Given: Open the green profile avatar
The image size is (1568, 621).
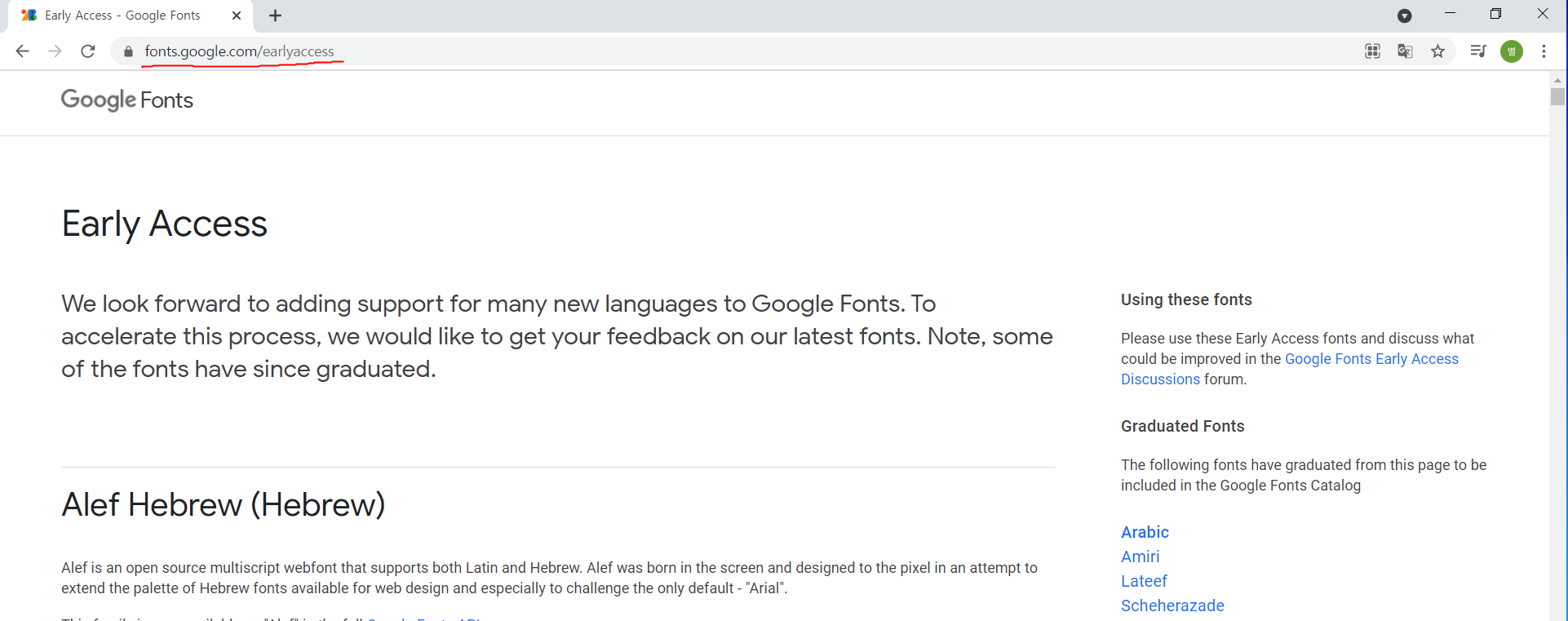Looking at the screenshot, I should (x=1512, y=51).
